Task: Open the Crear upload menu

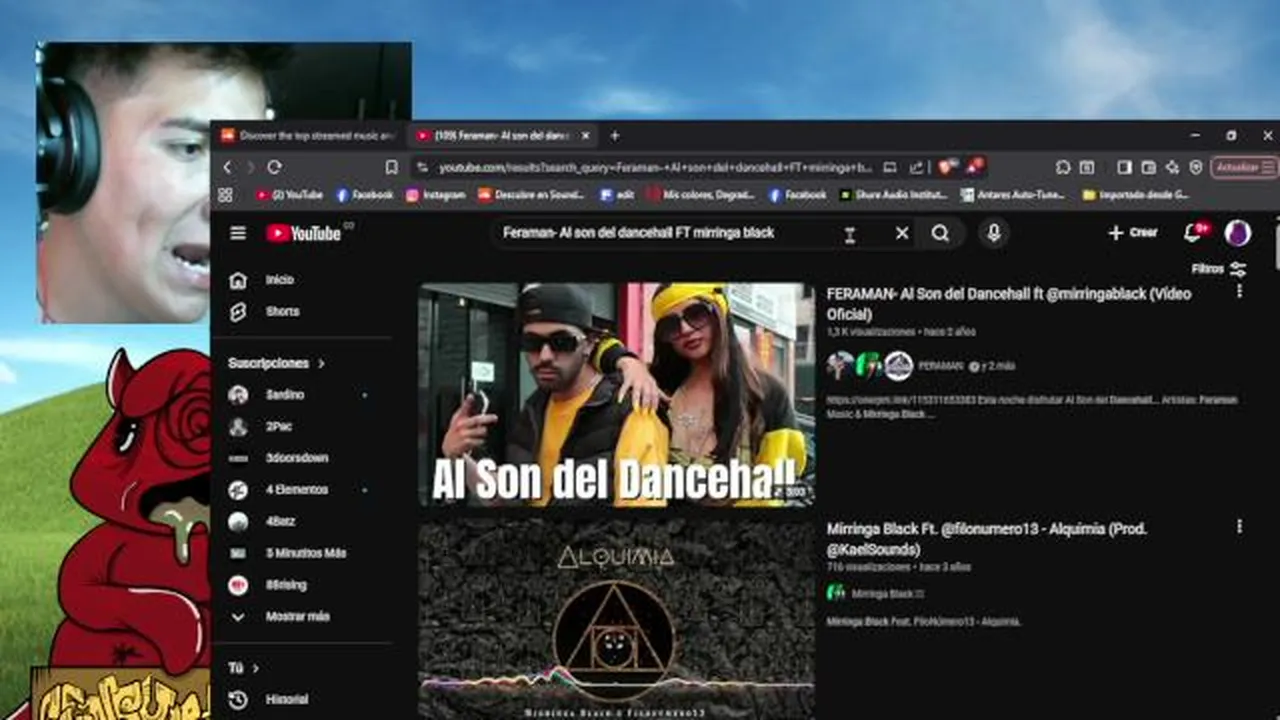Action: click(x=1132, y=233)
